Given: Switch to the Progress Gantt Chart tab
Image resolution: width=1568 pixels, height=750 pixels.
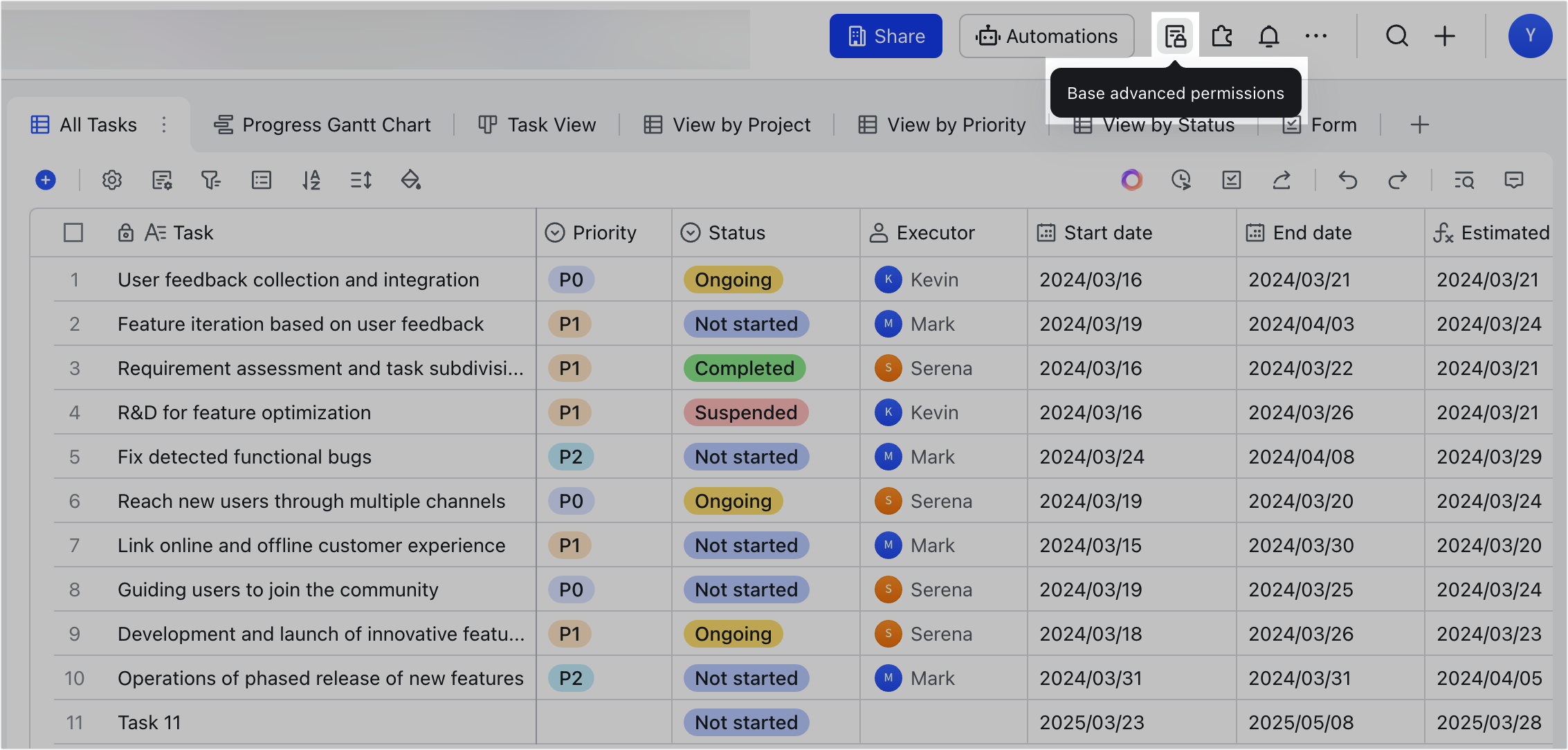Looking at the screenshot, I should tap(322, 125).
